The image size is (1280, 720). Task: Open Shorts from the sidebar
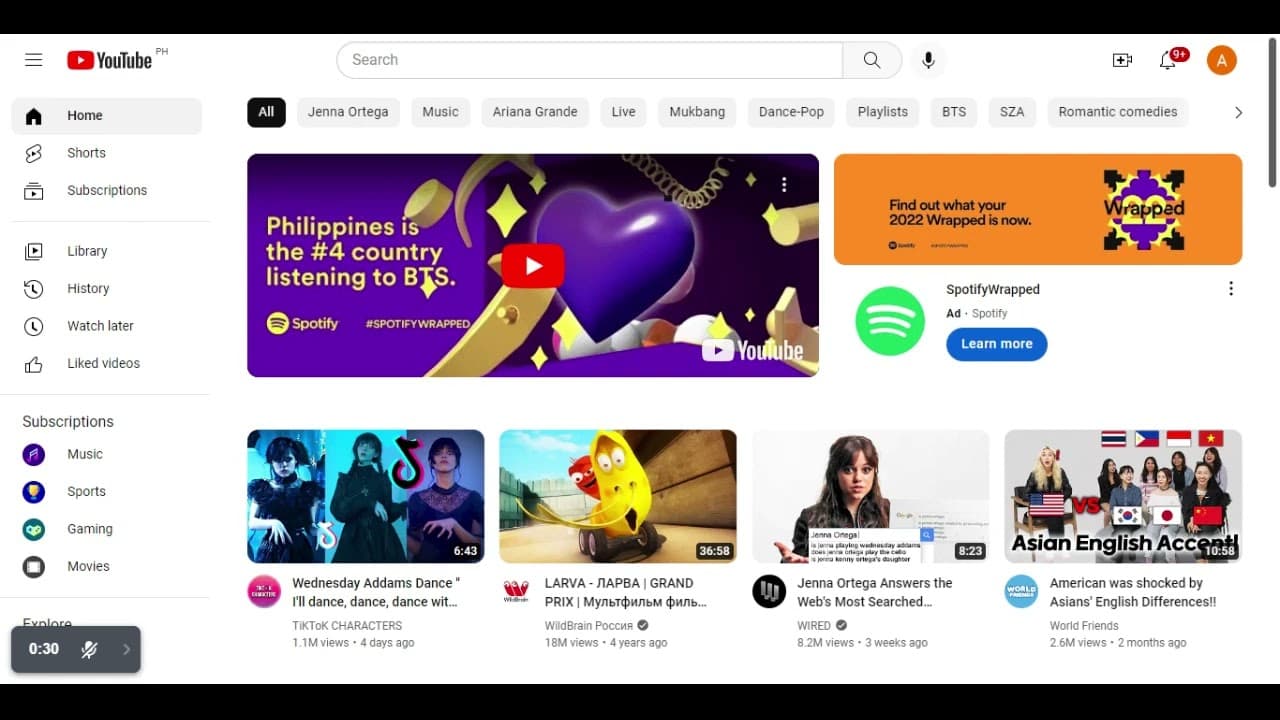click(107, 153)
